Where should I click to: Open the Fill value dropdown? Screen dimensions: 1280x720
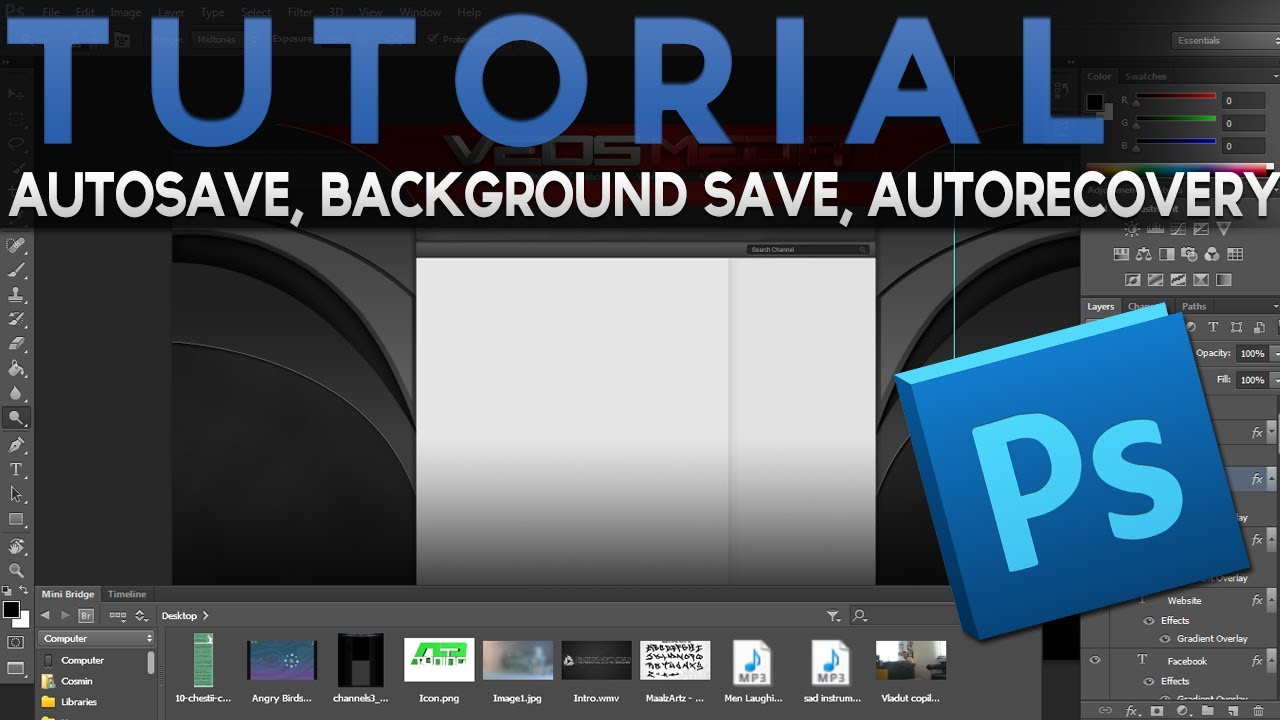[x=1274, y=380]
